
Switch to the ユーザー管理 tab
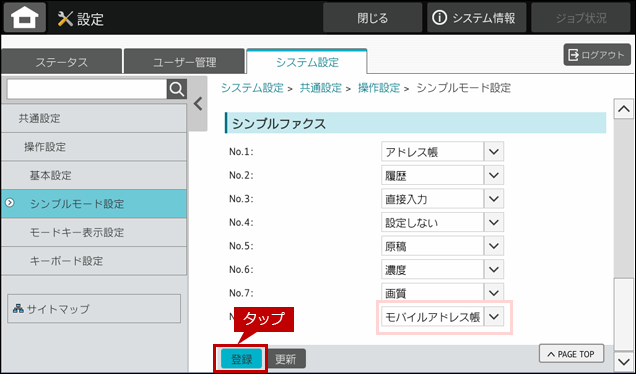(185, 62)
